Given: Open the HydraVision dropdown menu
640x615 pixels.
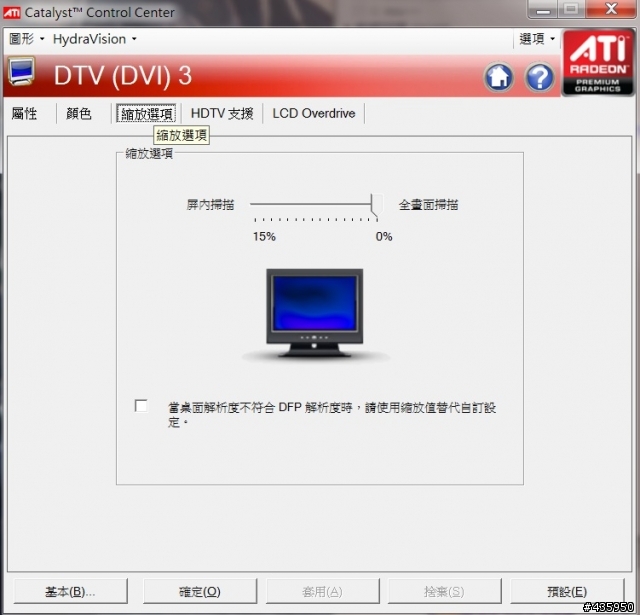Looking at the screenshot, I should point(95,39).
